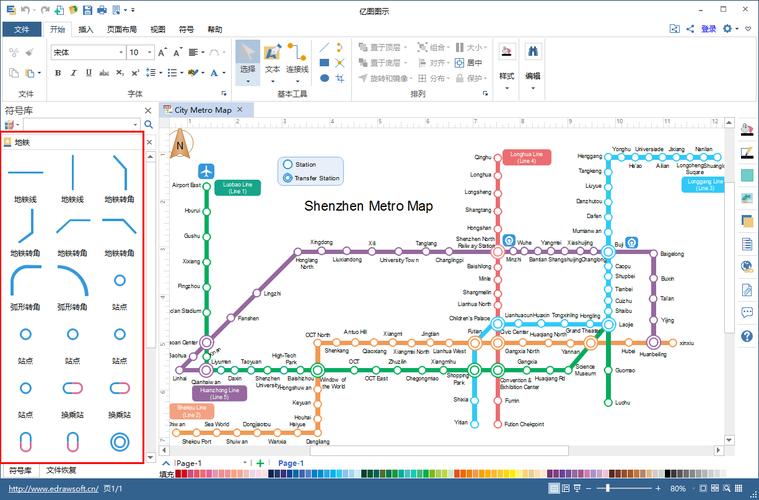Viewport: 759px width, 500px height.
Task: Toggle presentation mode icon in status bar
Action: [577, 488]
